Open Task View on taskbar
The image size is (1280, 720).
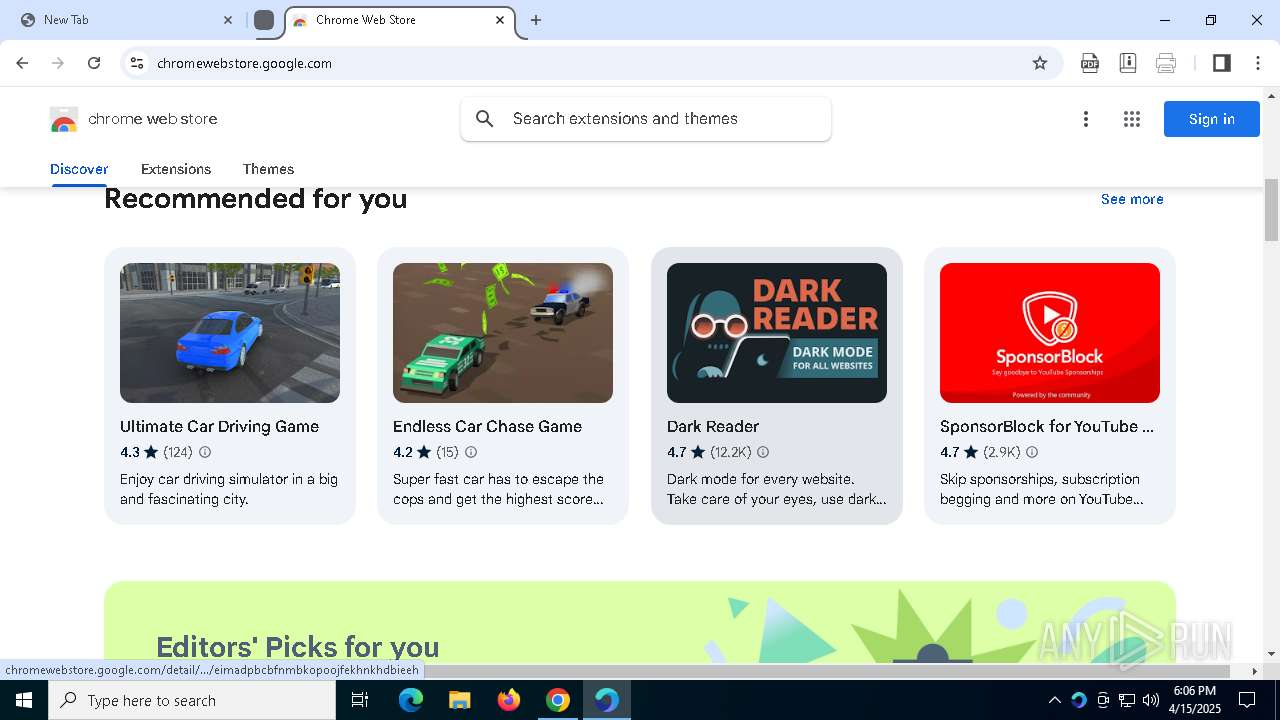pos(360,700)
